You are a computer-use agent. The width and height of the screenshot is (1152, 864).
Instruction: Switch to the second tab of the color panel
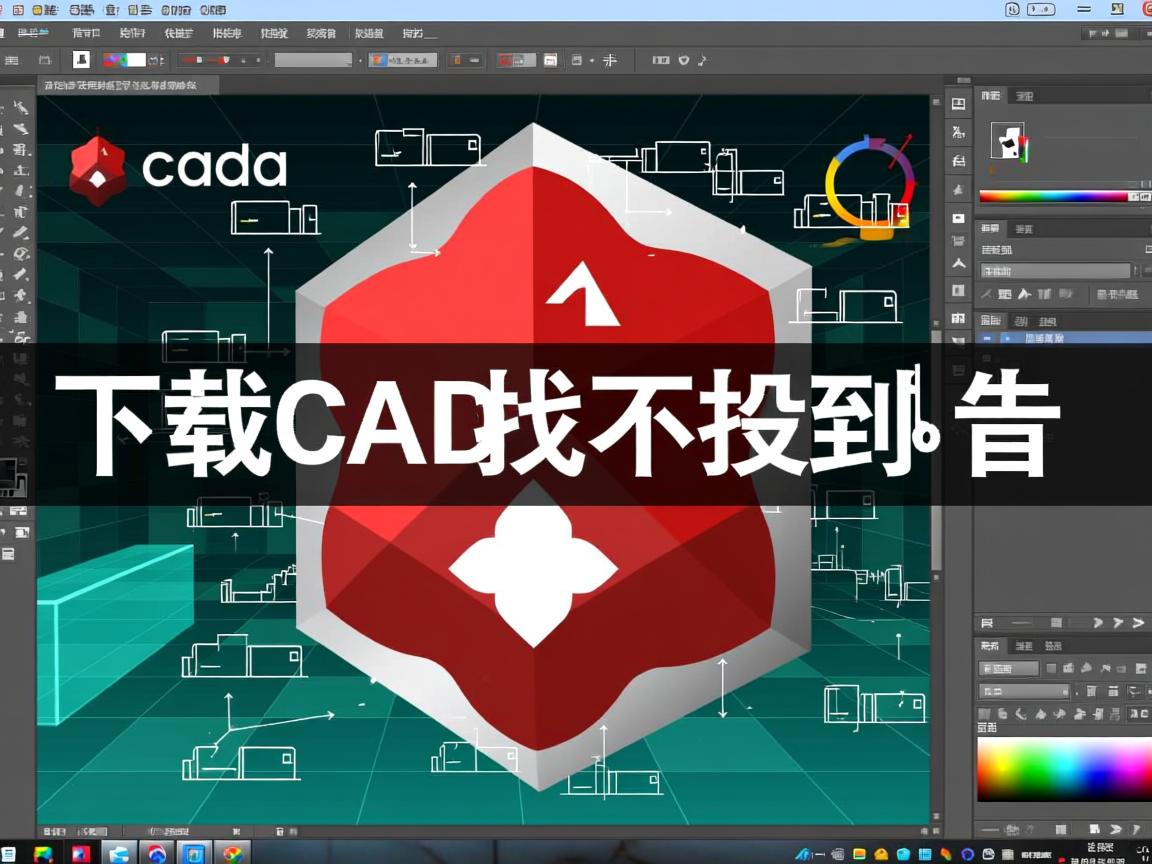click(x=1025, y=95)
